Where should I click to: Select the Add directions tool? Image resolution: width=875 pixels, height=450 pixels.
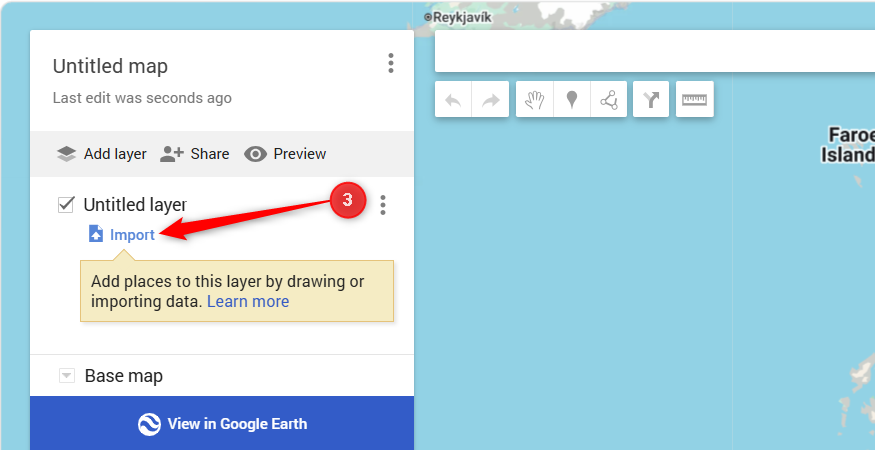651,99
